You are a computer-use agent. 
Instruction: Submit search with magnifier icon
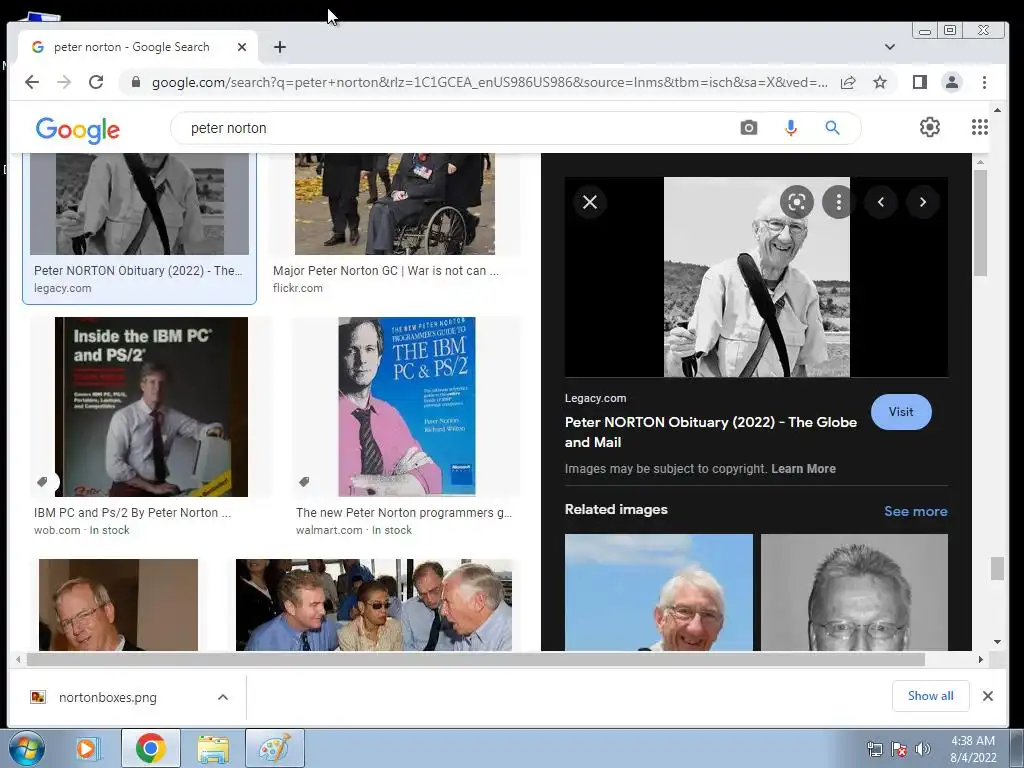pos(832,128)
